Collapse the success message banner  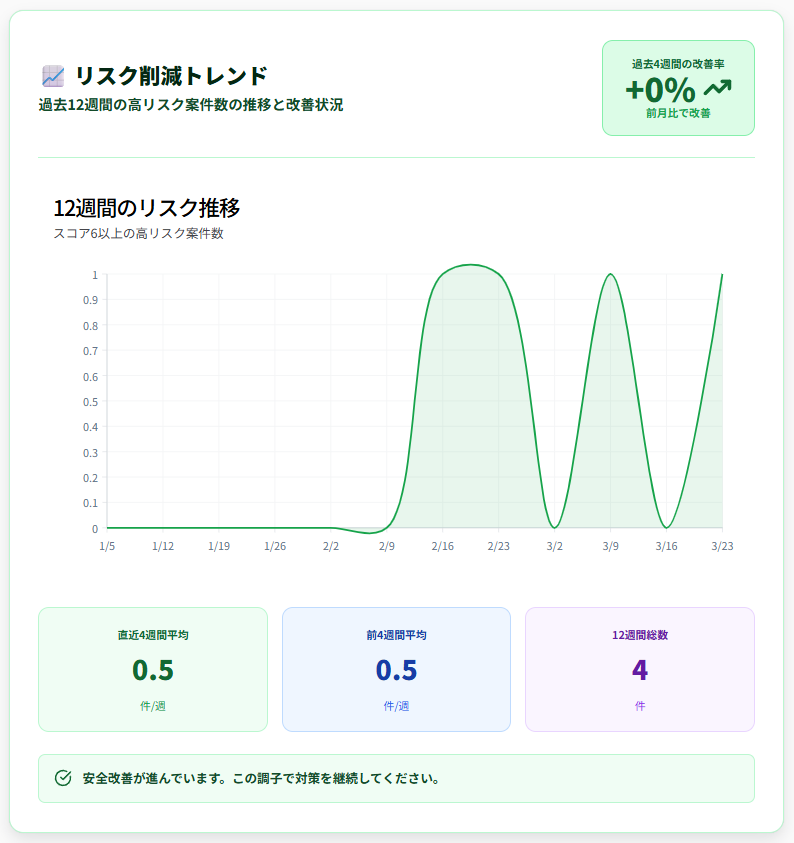[396, 777]
